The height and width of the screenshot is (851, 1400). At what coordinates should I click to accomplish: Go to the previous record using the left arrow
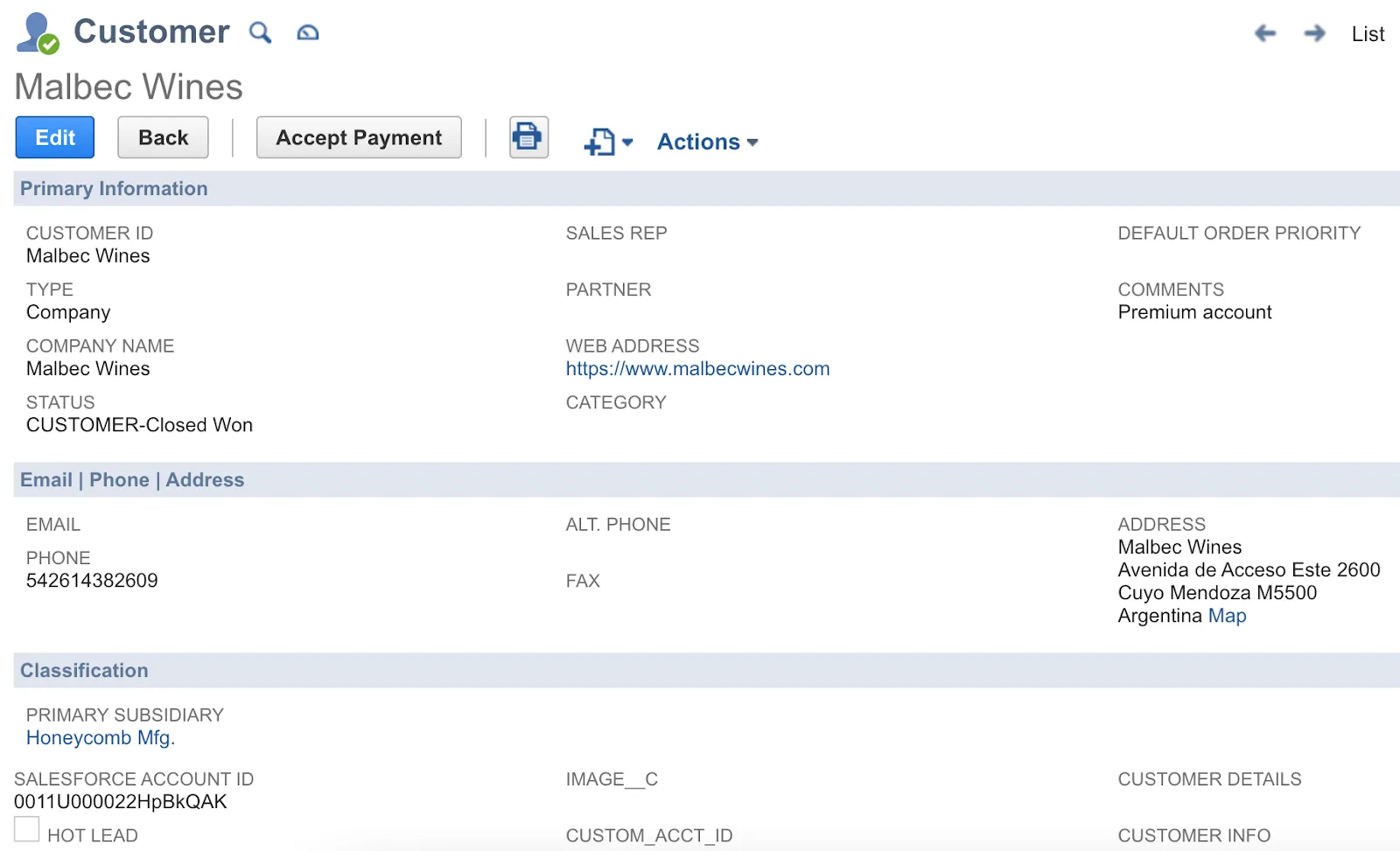[x=1265, y=33]
